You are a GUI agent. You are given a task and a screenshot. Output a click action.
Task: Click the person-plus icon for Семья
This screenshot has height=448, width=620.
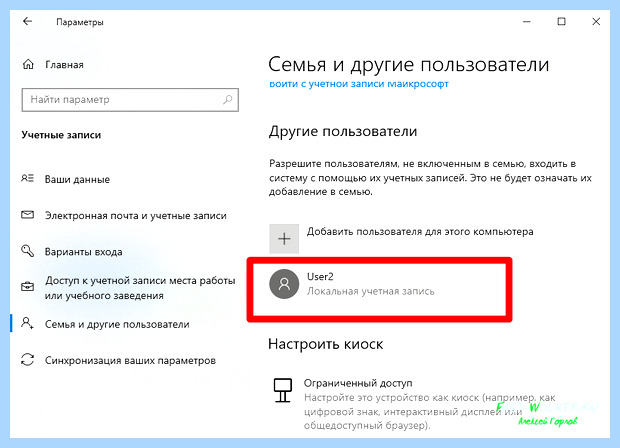point(27,323)
